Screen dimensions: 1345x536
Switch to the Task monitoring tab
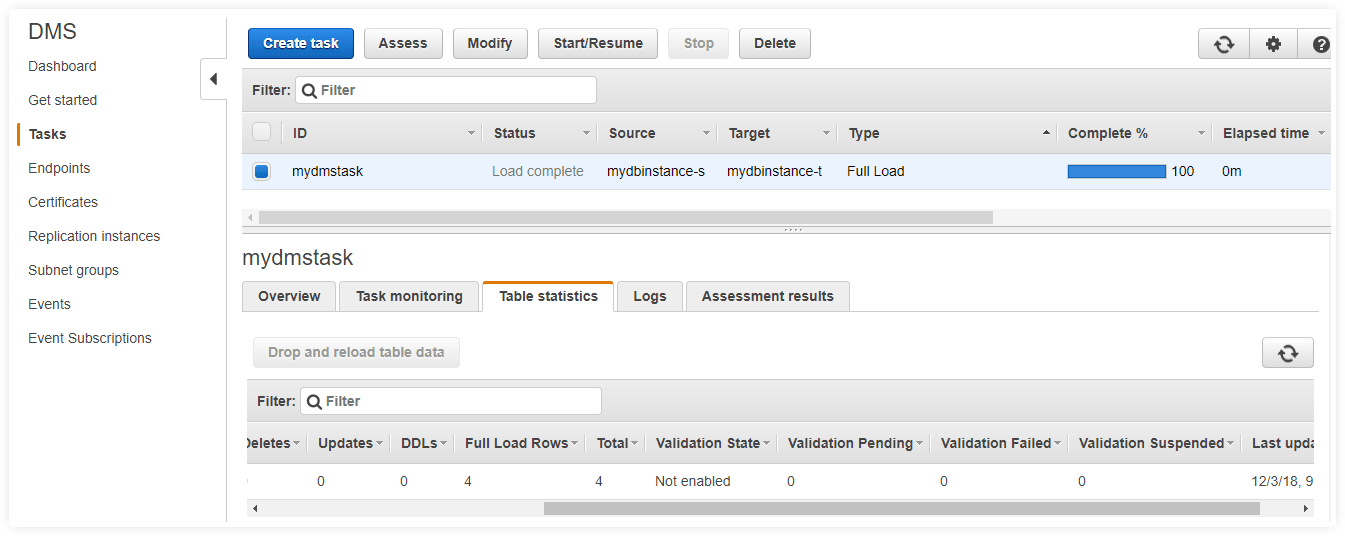pos(409,297)
